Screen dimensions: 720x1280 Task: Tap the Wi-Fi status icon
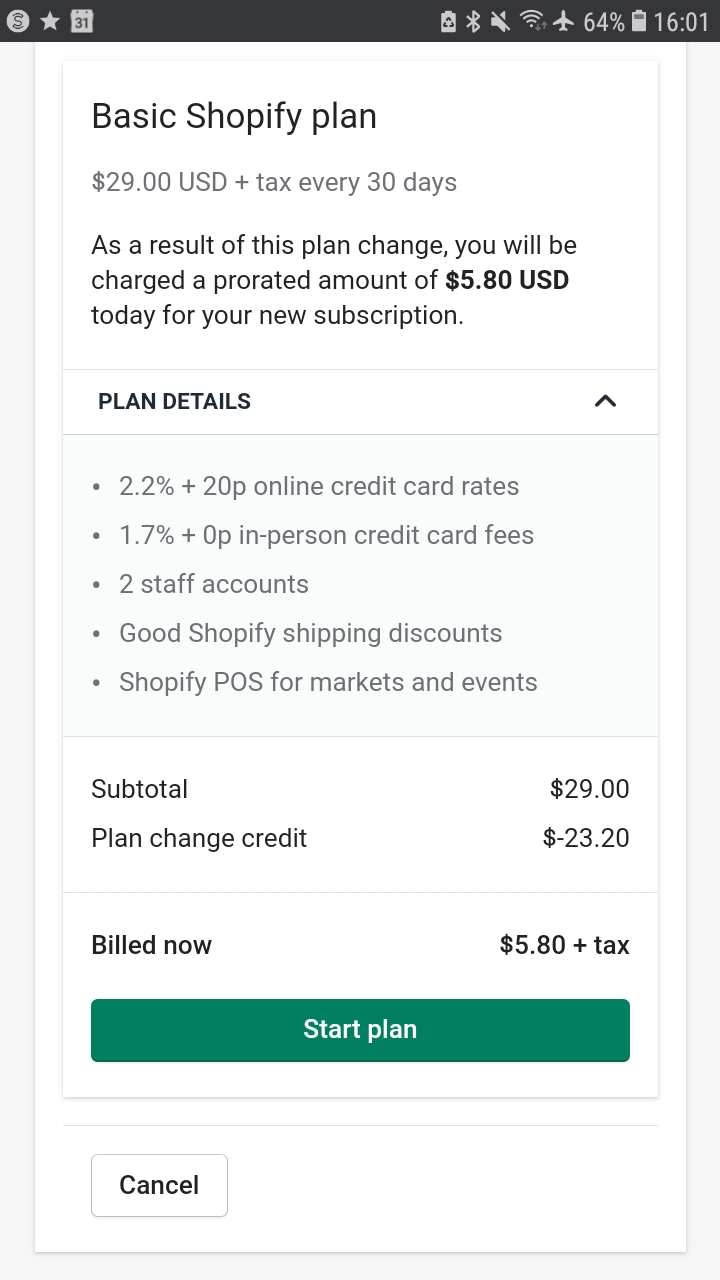(533, 21)
